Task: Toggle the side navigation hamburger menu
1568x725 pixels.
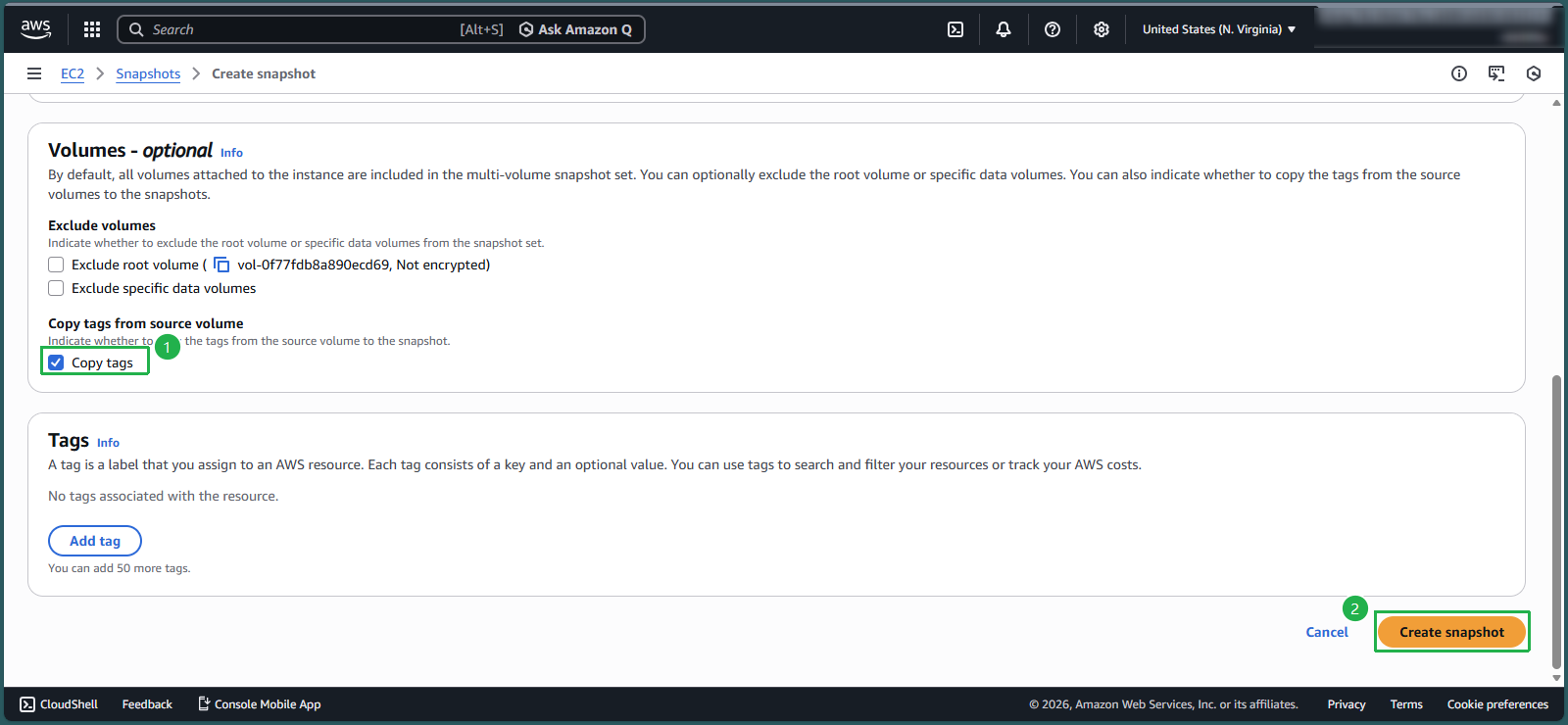Action: pyautogui.click(x=34, y=73)
